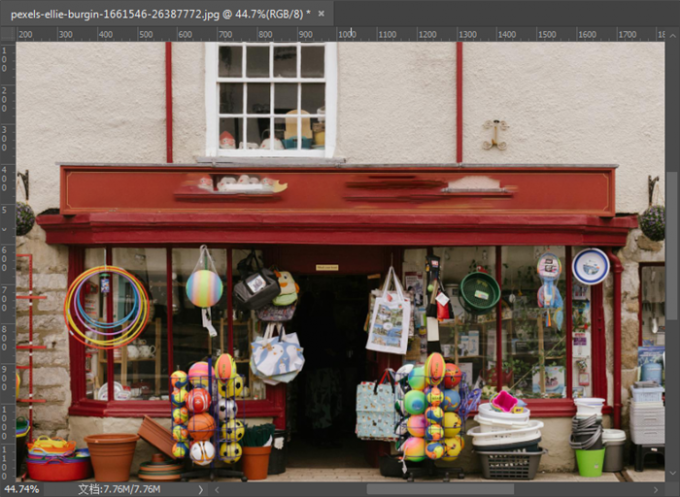Click the down arrow of vertical scrollbar
Viewport: 680px width, 497px height.
pos(673,474)
